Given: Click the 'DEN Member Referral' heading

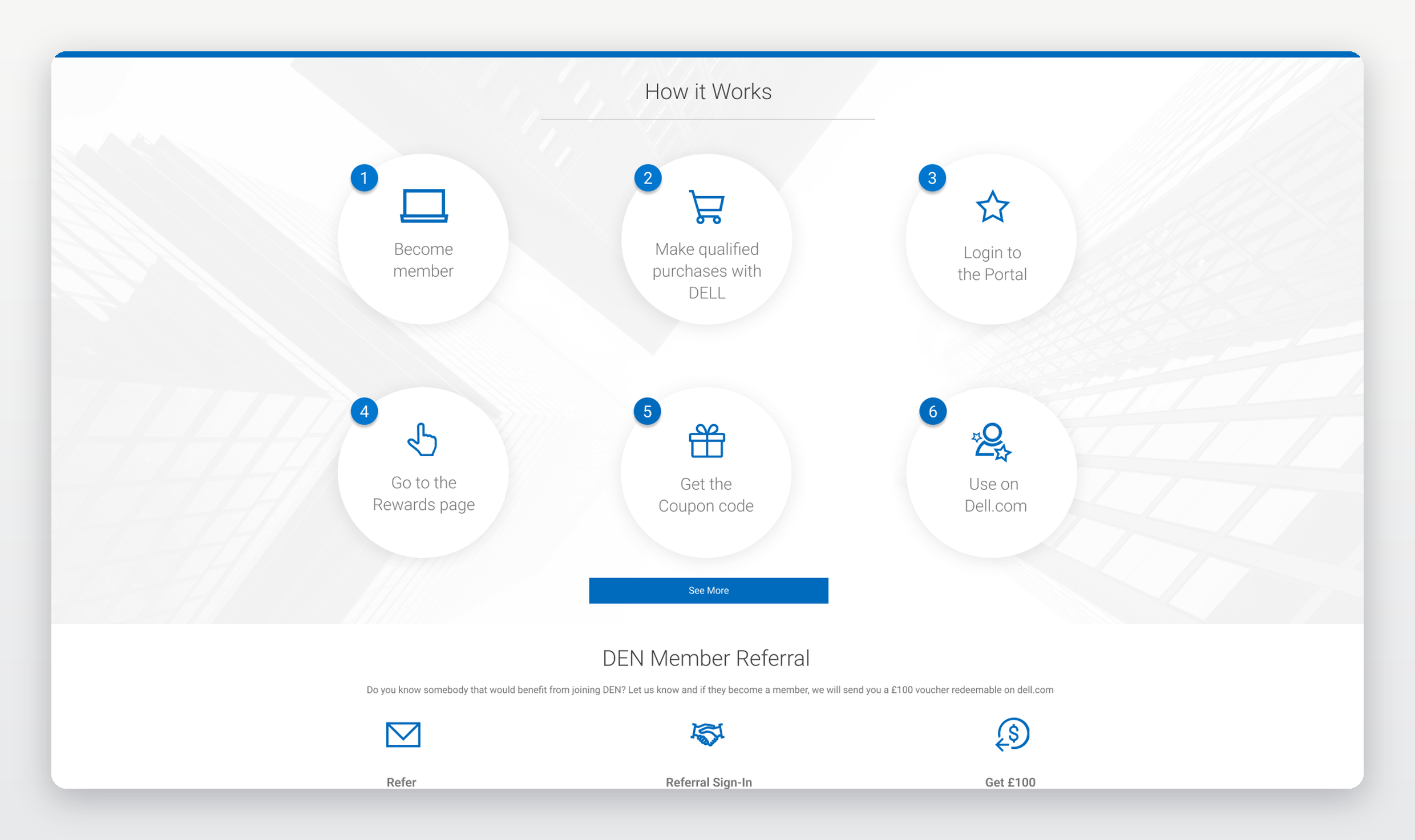Looking at the screenshot, I should click(706, 658).
